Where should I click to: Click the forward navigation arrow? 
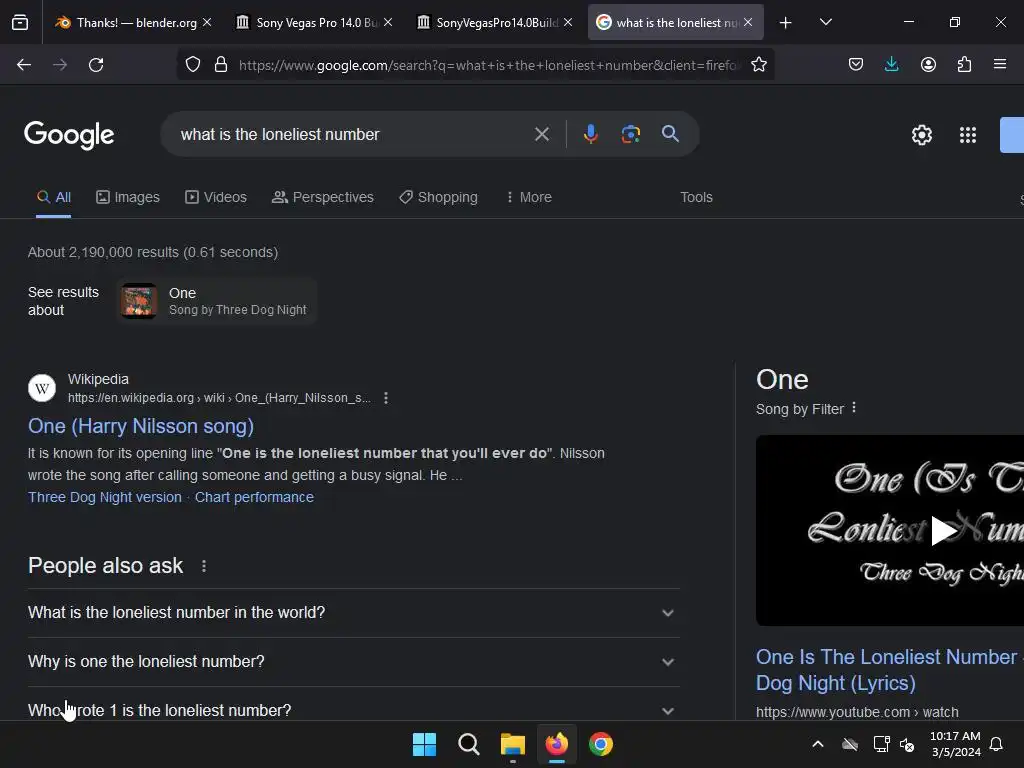60,65
